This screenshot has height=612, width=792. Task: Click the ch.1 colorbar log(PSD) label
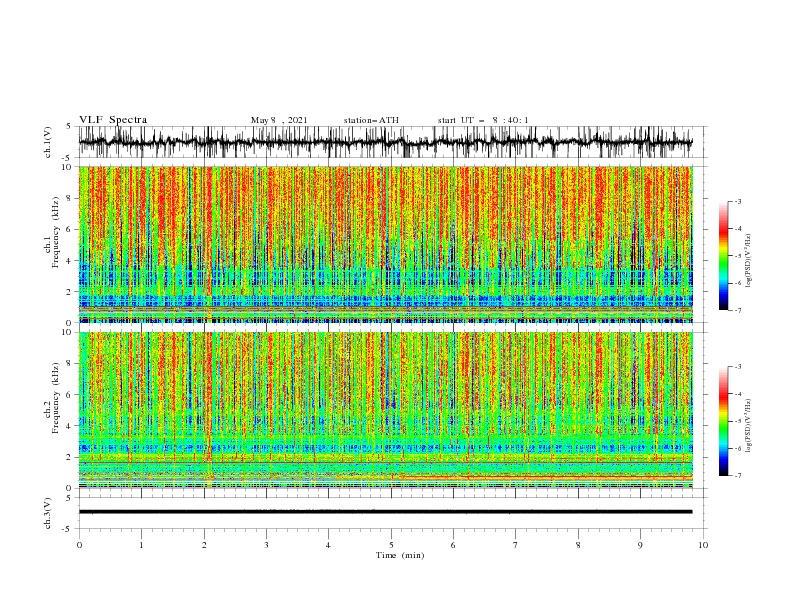click(x=748, y=261)
